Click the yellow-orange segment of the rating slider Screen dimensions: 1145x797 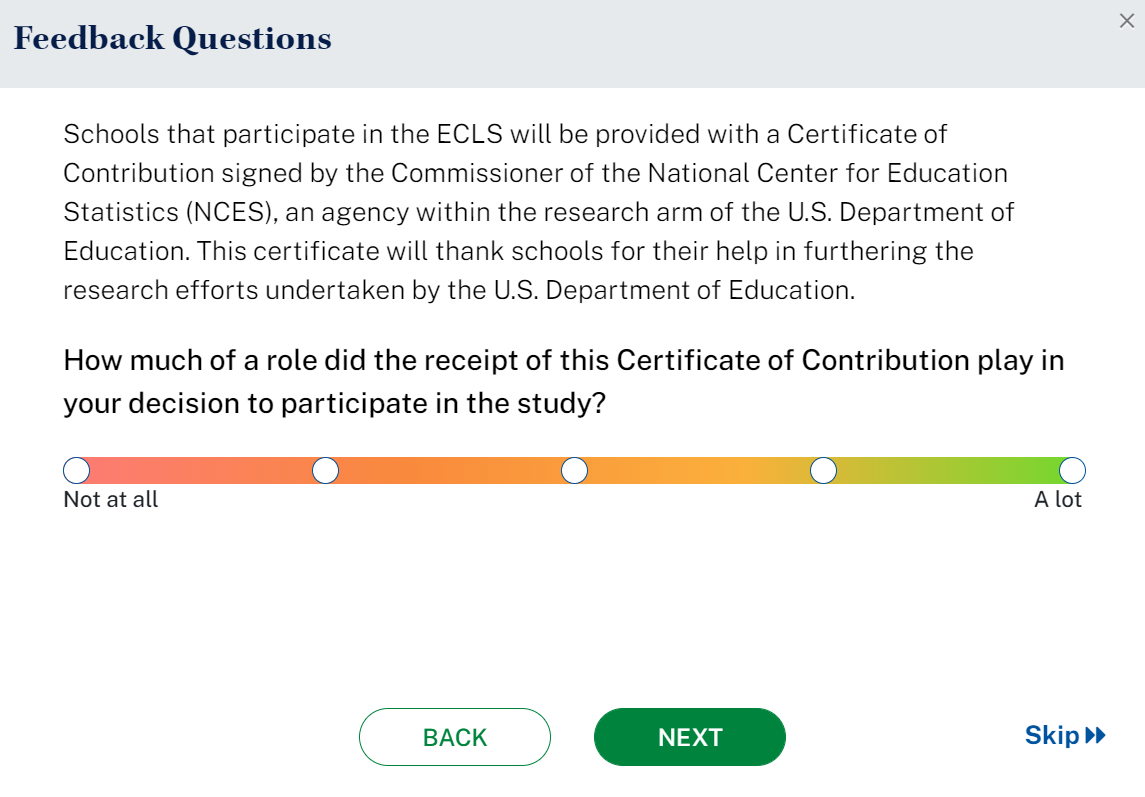[x=698, y=470]
